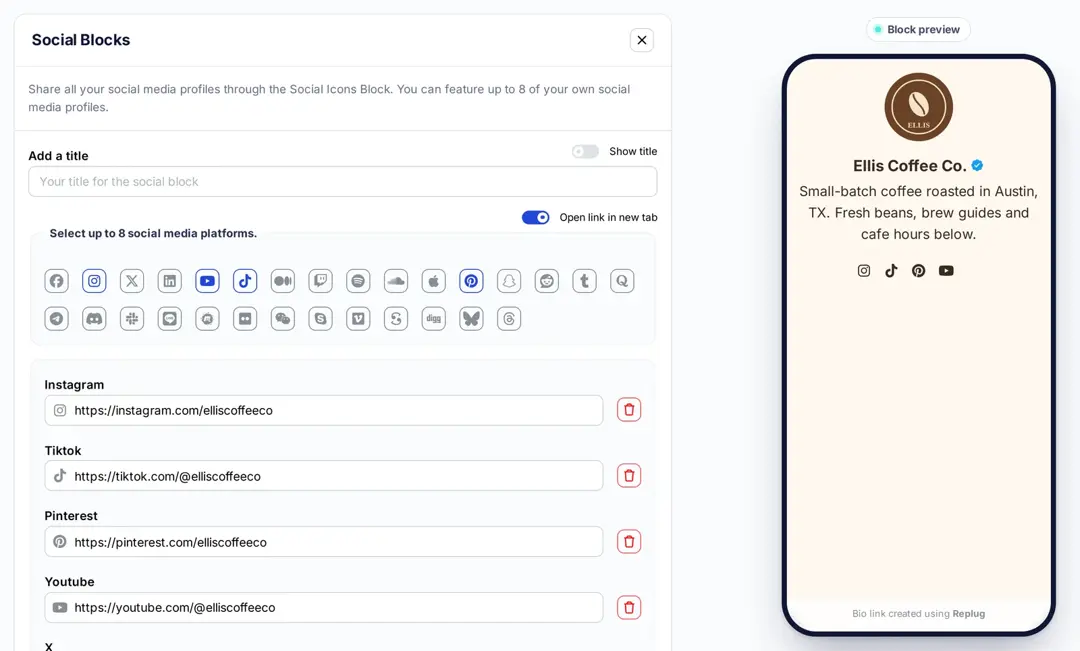Edit the Tiktok URL field

point(324,476)
